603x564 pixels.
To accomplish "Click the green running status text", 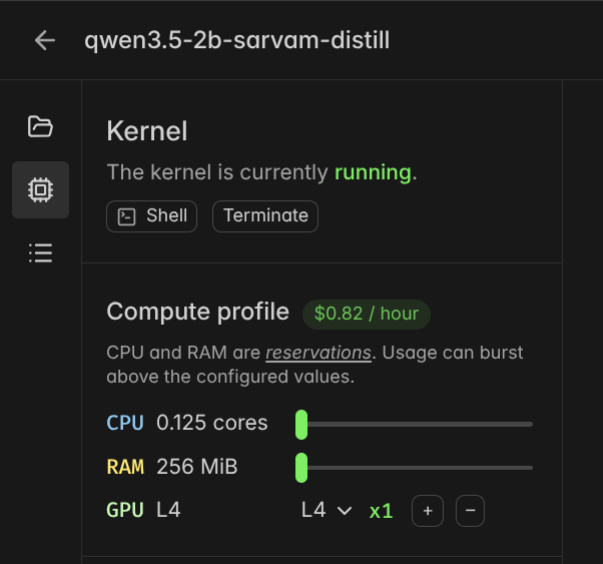I will tap(373, 172).
